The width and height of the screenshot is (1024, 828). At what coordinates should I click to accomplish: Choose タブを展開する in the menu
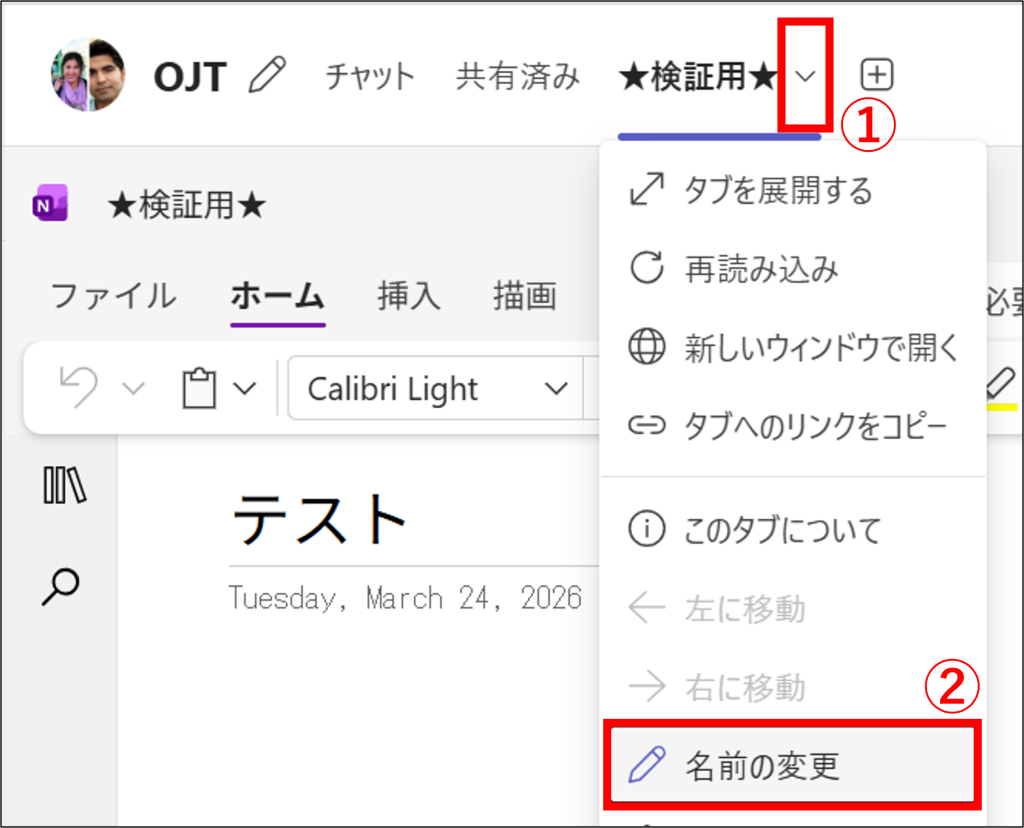click(x=778, y=190)
